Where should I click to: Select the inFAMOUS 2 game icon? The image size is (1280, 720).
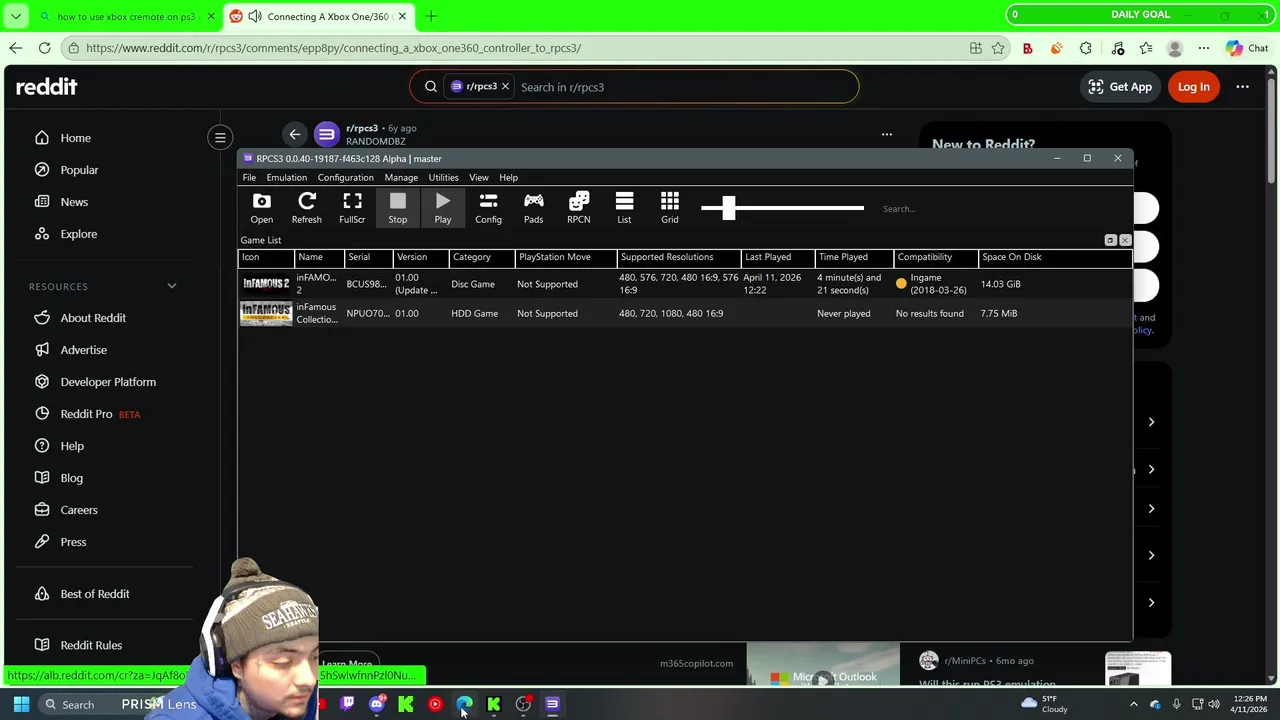[x=266, y=284]
